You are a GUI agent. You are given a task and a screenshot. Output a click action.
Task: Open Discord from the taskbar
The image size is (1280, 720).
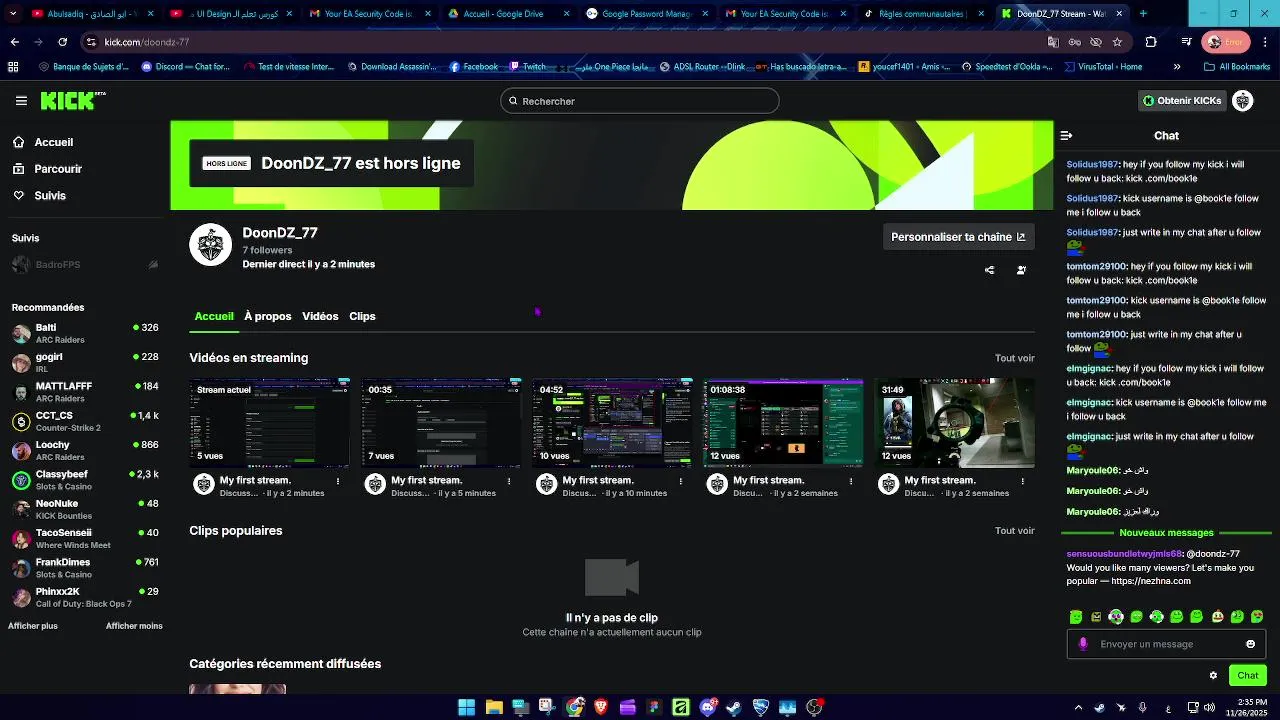pos(709,707)
